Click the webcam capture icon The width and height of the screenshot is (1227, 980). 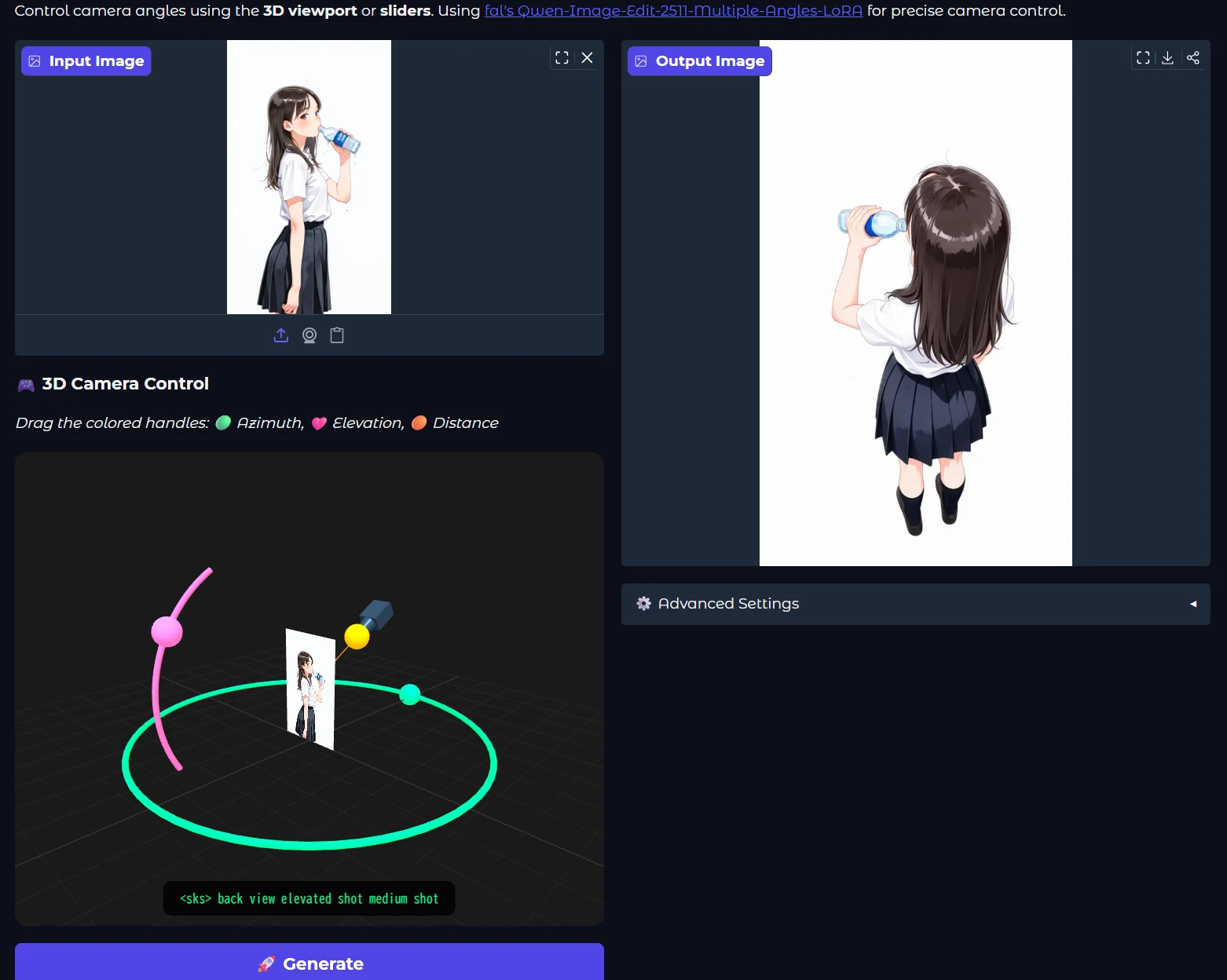309,335
